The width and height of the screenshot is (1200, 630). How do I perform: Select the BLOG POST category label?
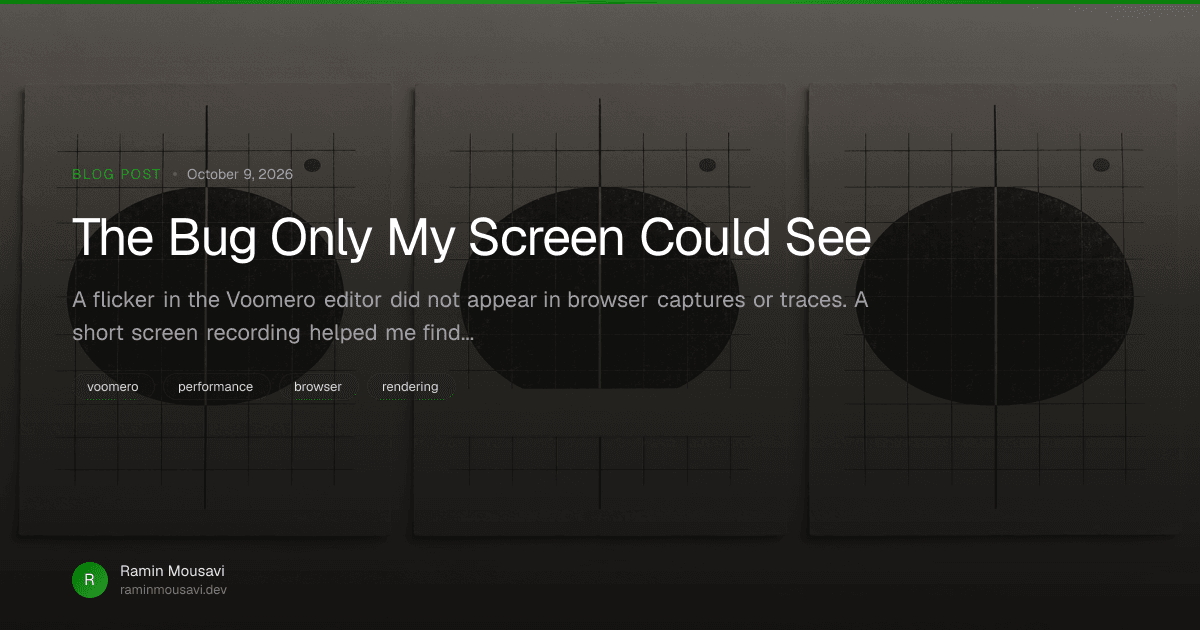click(117, 174)
